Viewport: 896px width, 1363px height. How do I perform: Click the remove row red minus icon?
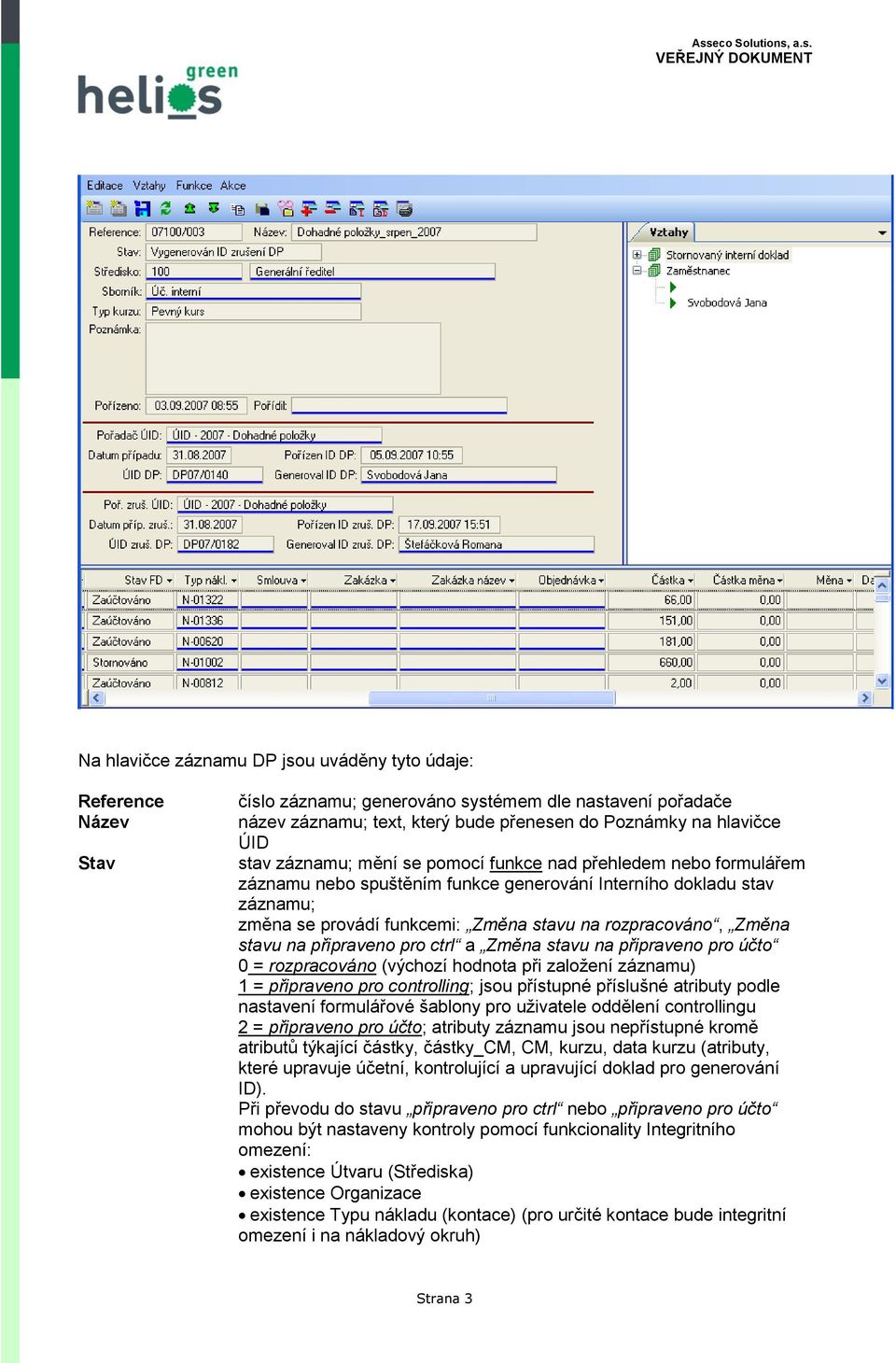(333, 209)
